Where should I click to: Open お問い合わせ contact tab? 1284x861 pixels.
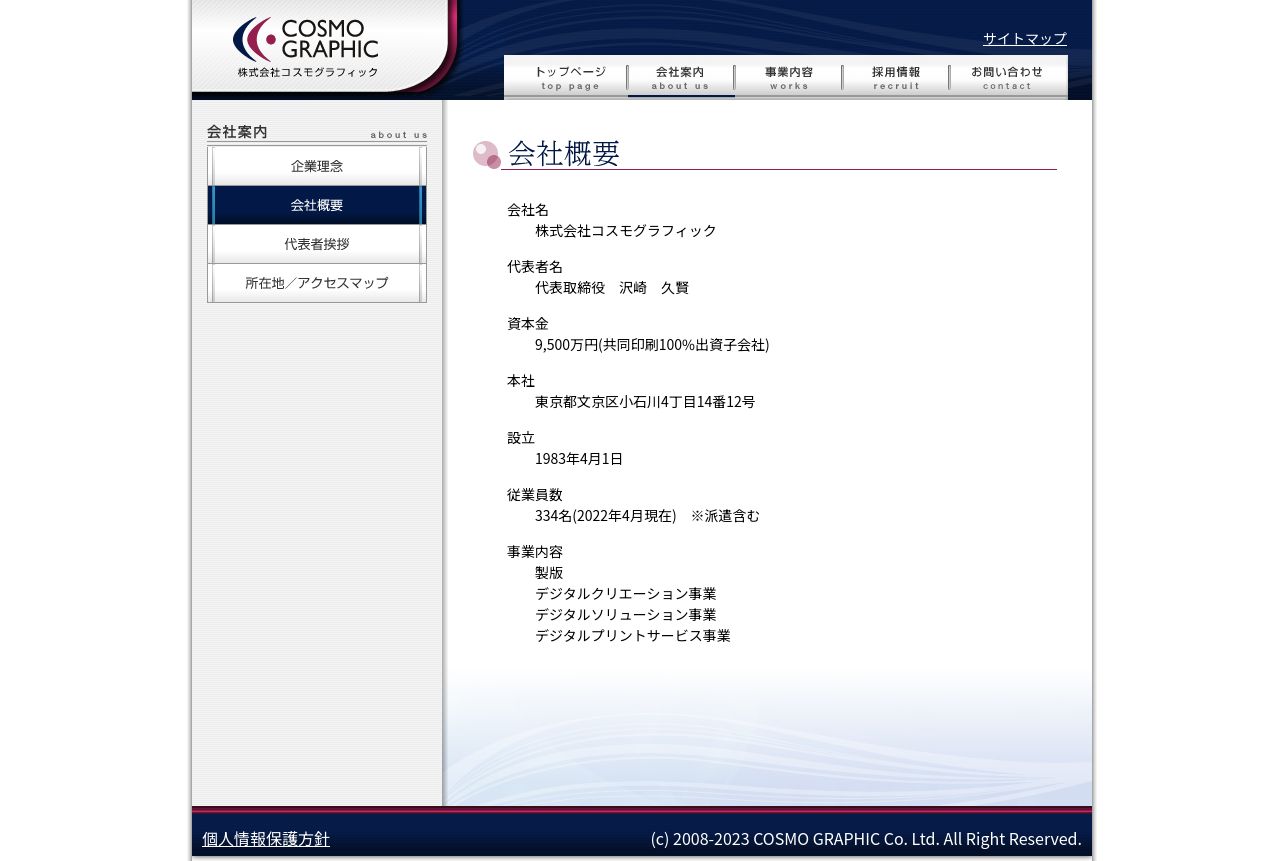1008,77
